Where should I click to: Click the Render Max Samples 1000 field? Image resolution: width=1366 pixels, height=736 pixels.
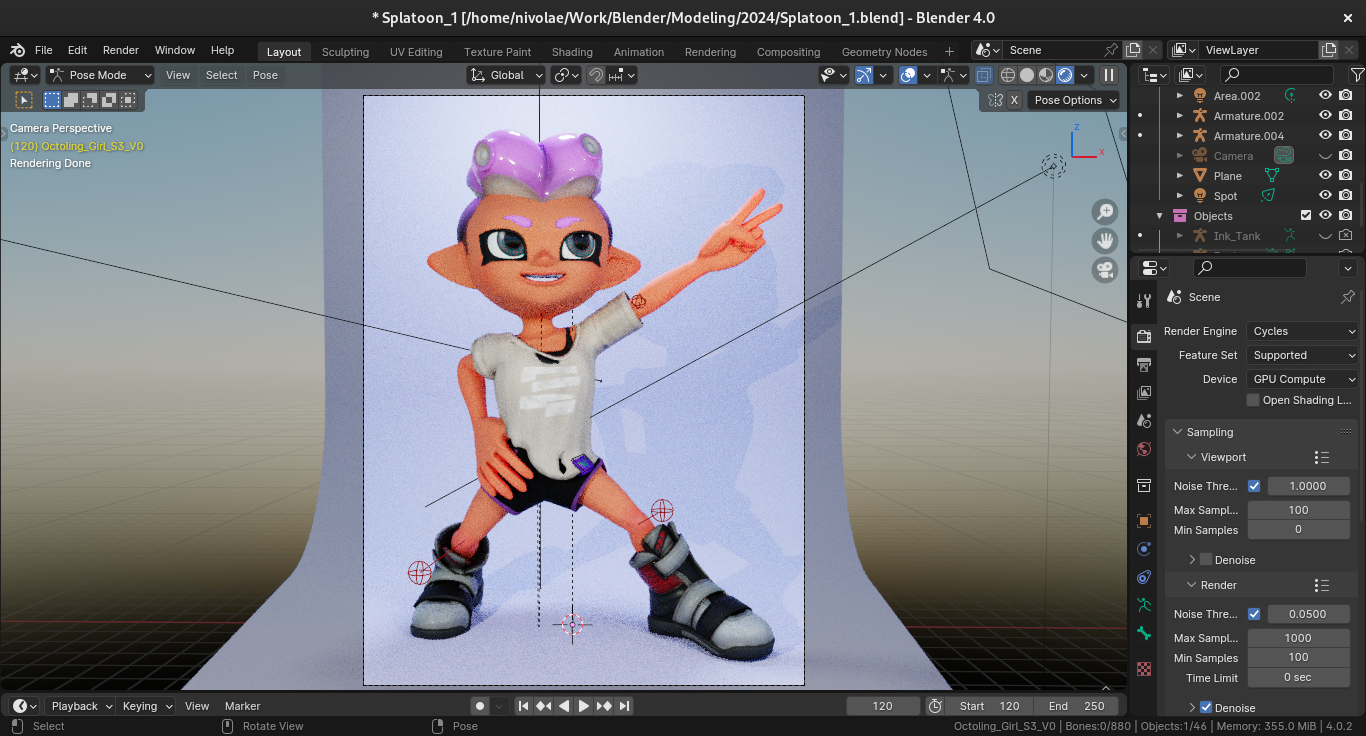(x=1298, y=638)
